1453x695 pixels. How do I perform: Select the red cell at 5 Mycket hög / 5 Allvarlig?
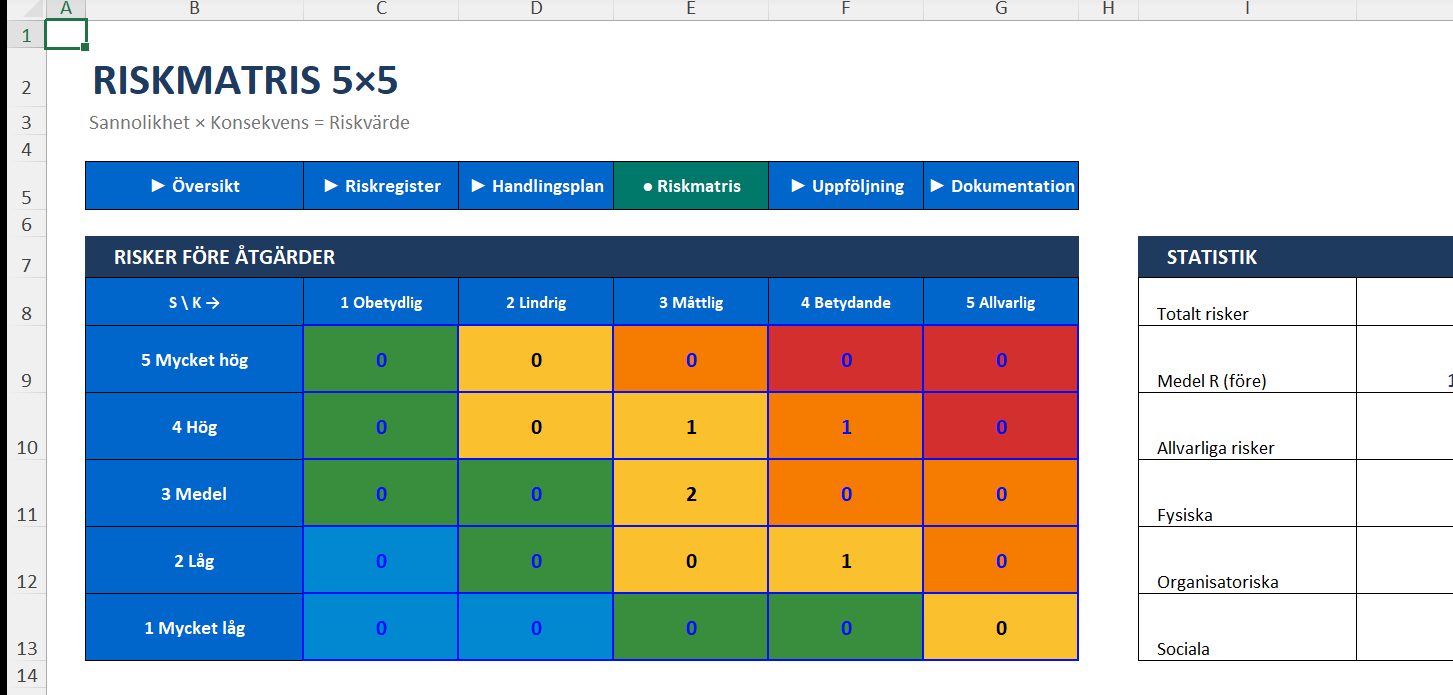coord(1001,359)
